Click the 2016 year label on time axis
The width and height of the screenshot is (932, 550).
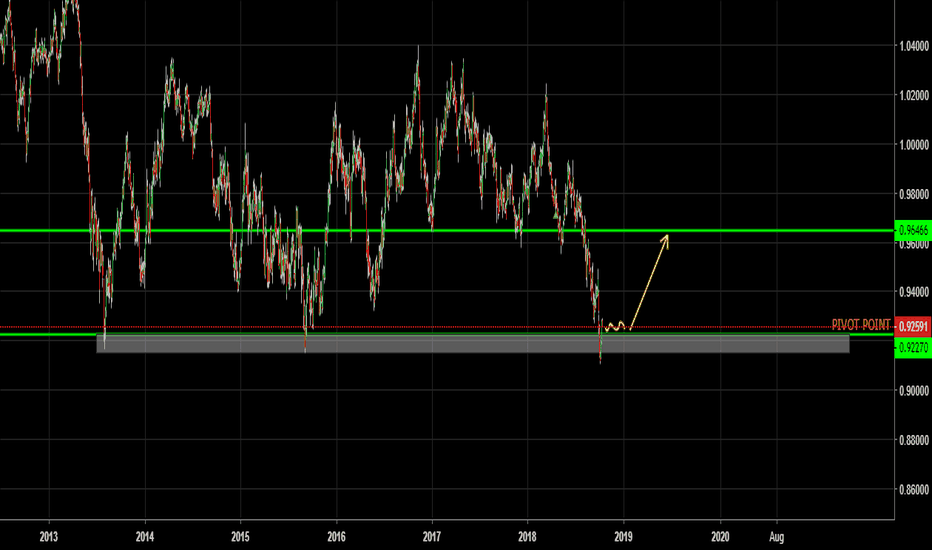336,536
